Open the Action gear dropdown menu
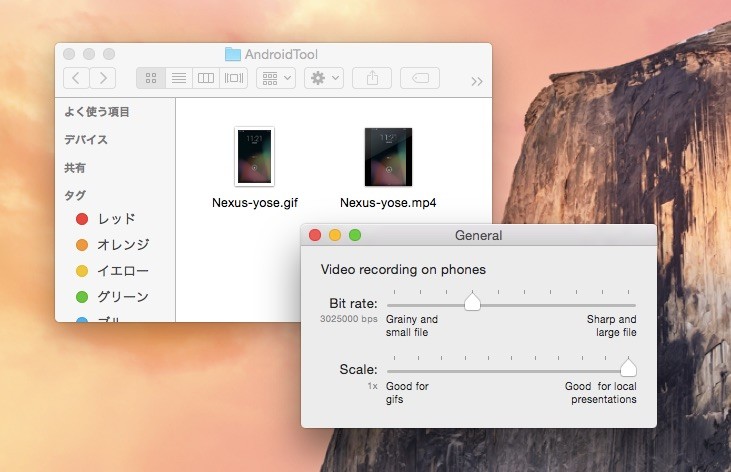This screenshot has width=731, height=472. coord(324,78)
